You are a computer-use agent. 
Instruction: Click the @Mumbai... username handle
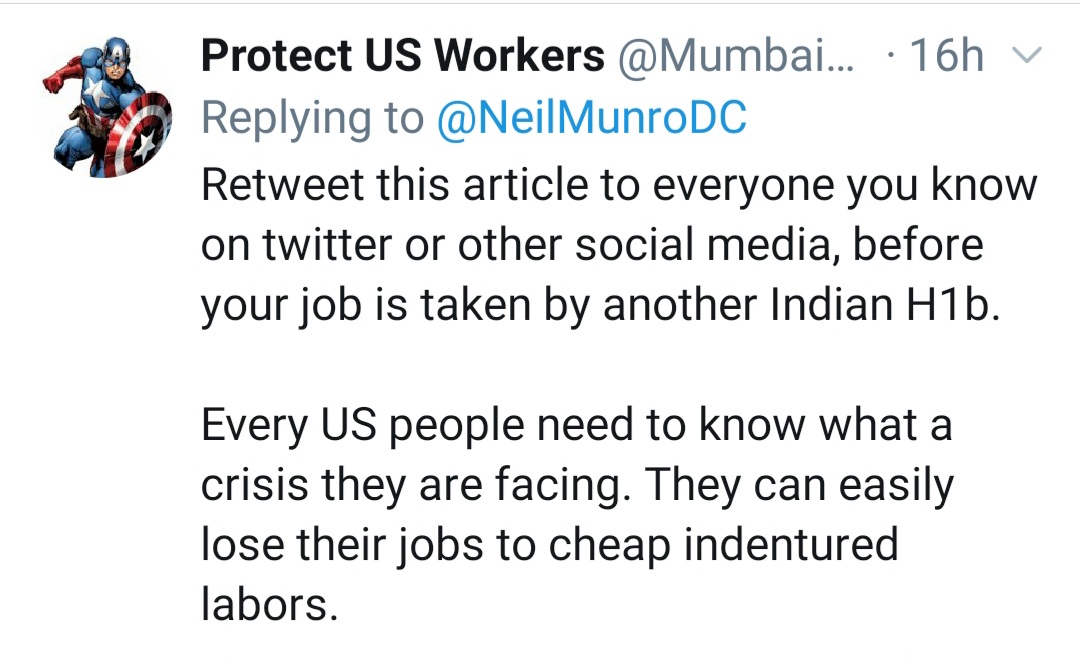(737, 57)
